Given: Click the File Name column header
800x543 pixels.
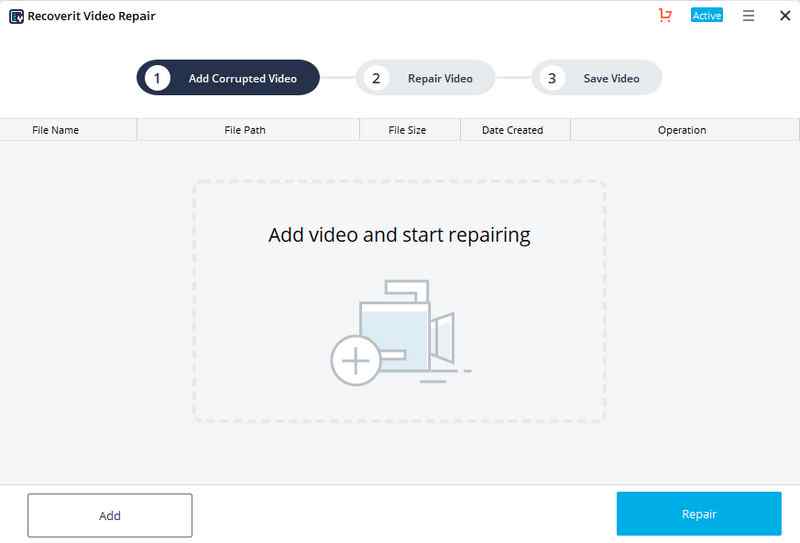Looking at the screenshot, I should pyautogui.click(x=68, y=130).
